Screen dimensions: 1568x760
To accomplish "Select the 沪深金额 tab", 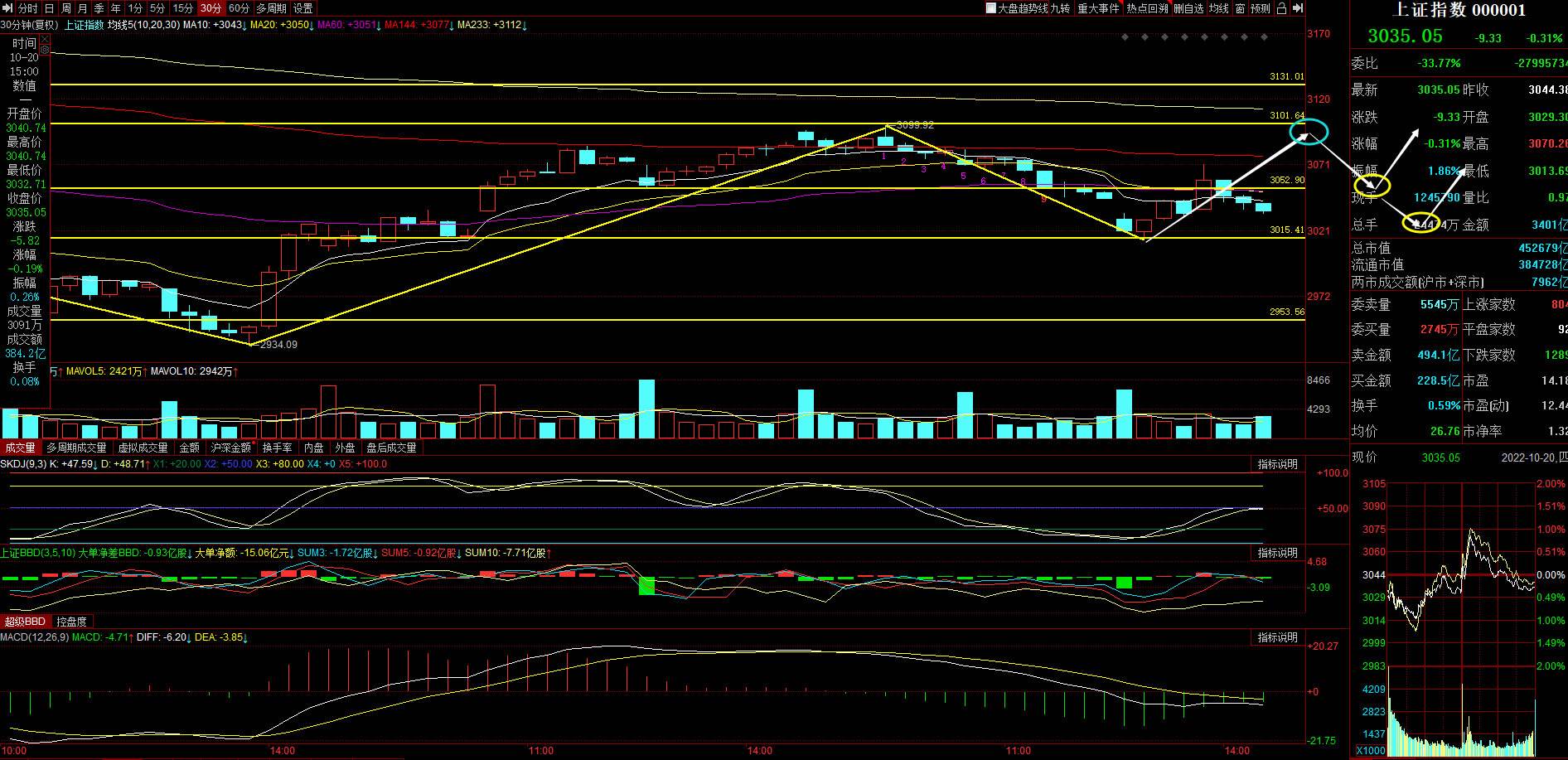I will (230, 448).
